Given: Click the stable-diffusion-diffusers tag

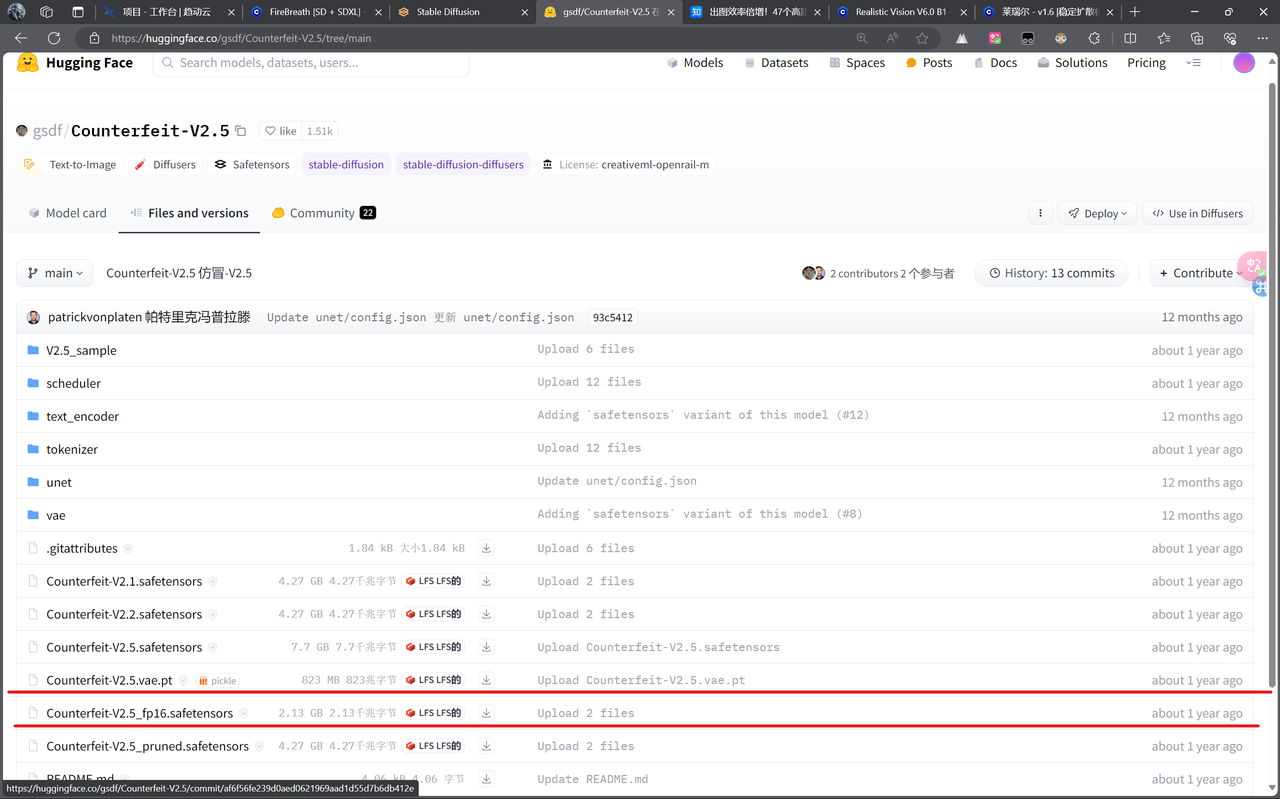Looking at the screenshot, I should [x=463, y=164].
